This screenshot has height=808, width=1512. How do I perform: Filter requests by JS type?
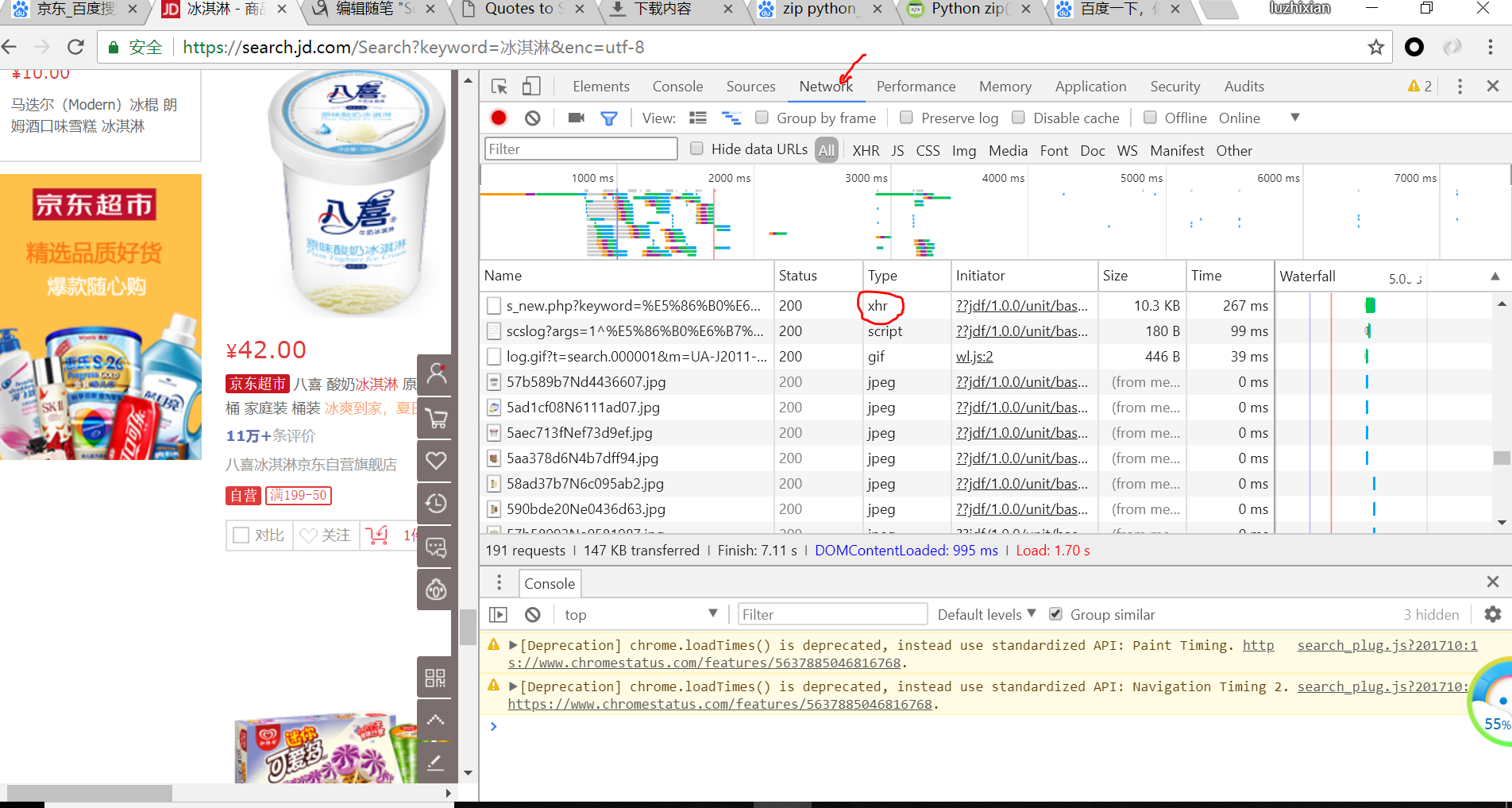pos(897,150)
